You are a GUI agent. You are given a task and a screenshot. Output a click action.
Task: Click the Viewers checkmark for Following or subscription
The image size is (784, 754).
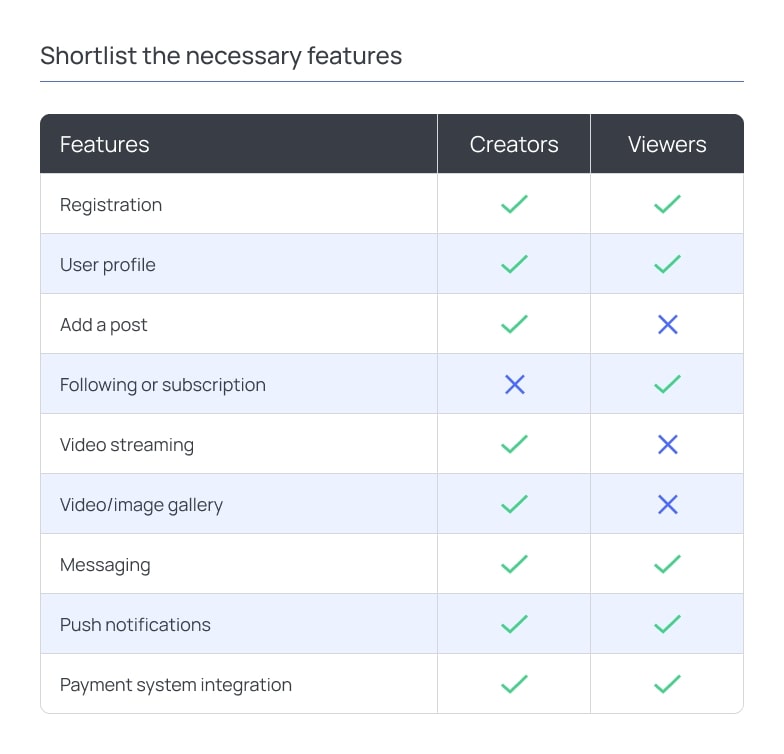tap(667, 384)
